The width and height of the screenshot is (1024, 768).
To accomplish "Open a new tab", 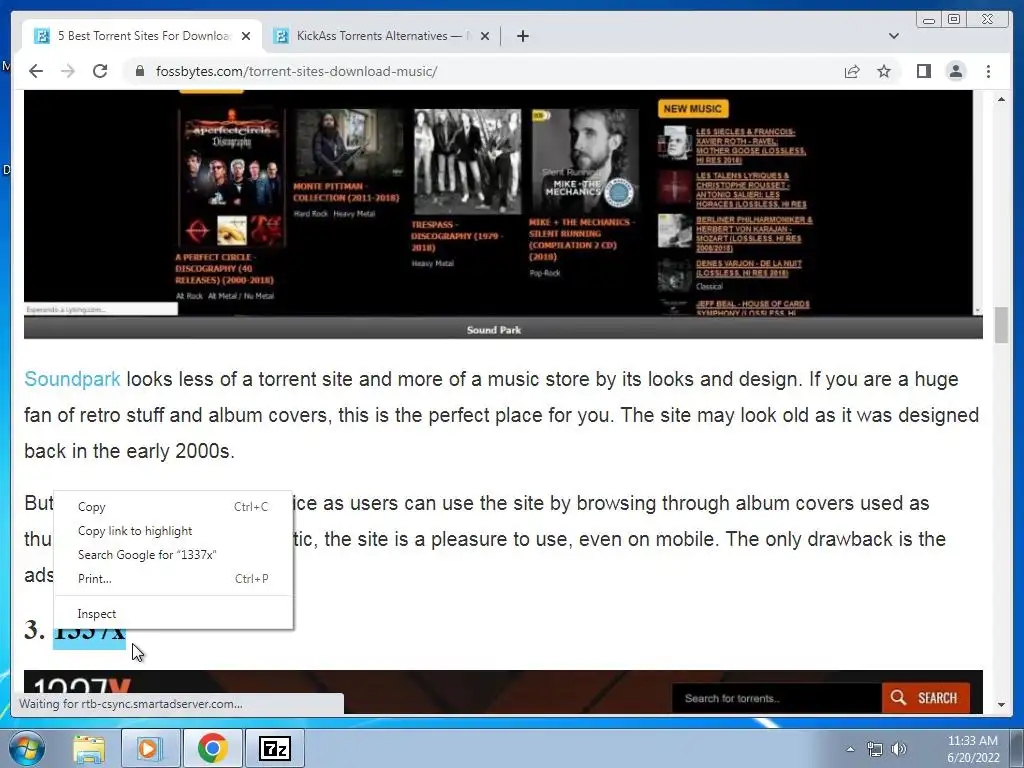I will click(522, 36).
